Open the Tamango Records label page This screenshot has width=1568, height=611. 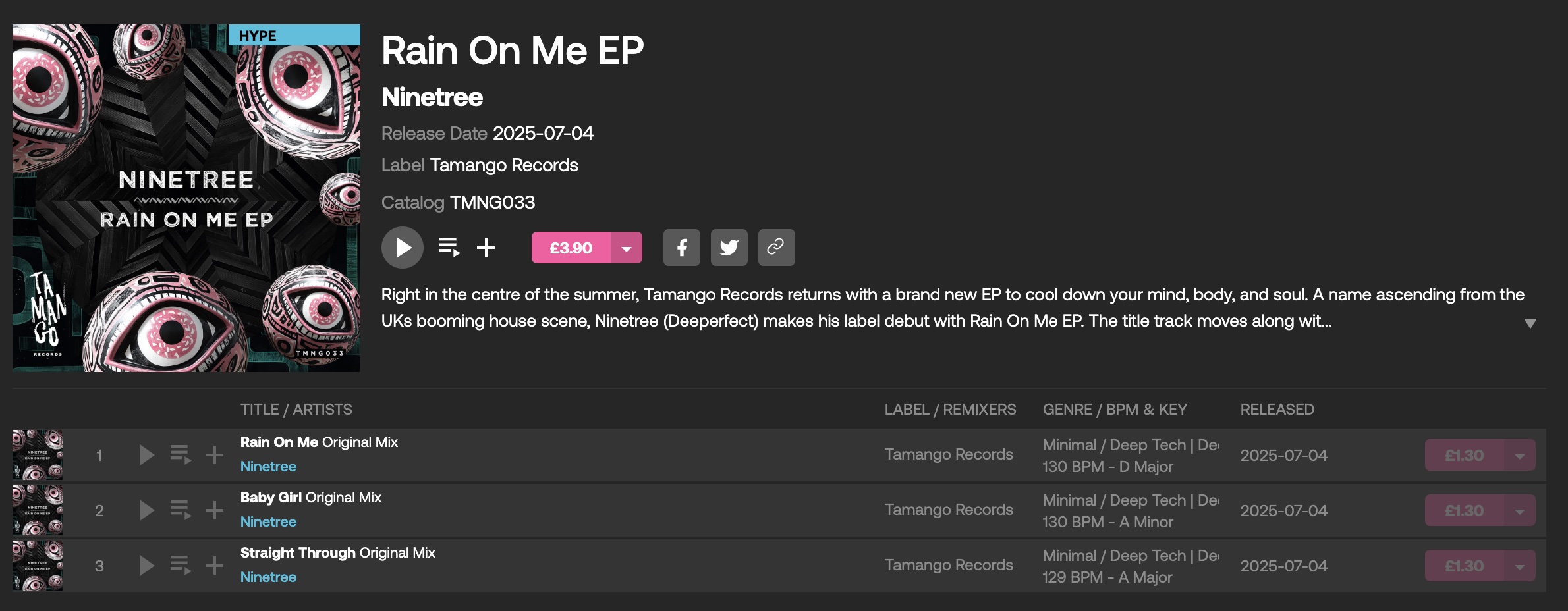503,165
